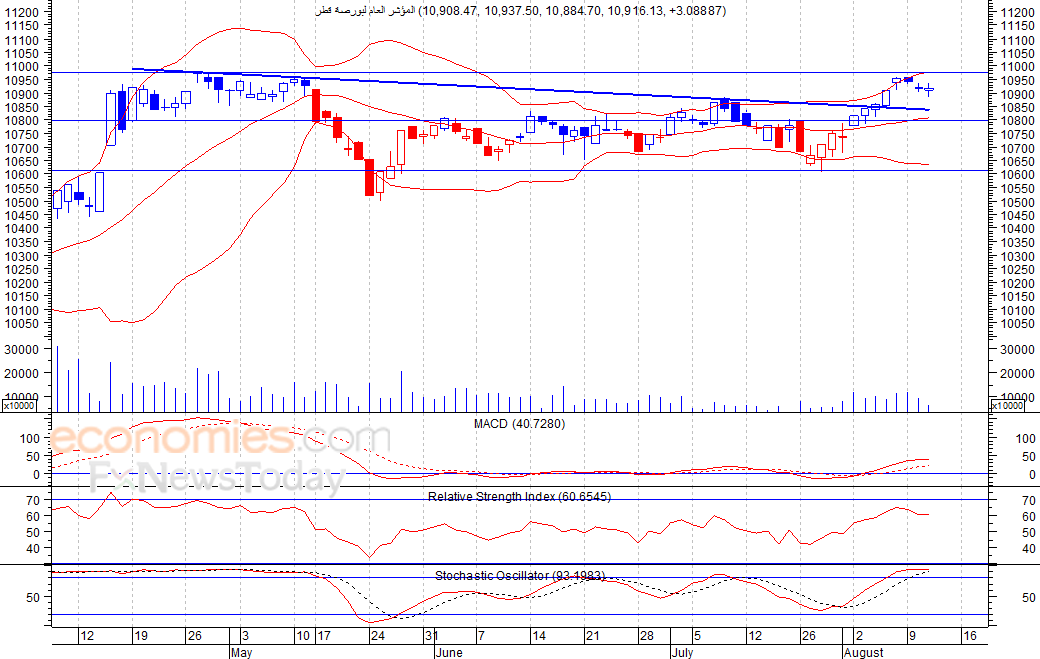Click the 10600 level on left price axis
The height and width of the screenshot is (659, 1040).
[x=22, y=174]
